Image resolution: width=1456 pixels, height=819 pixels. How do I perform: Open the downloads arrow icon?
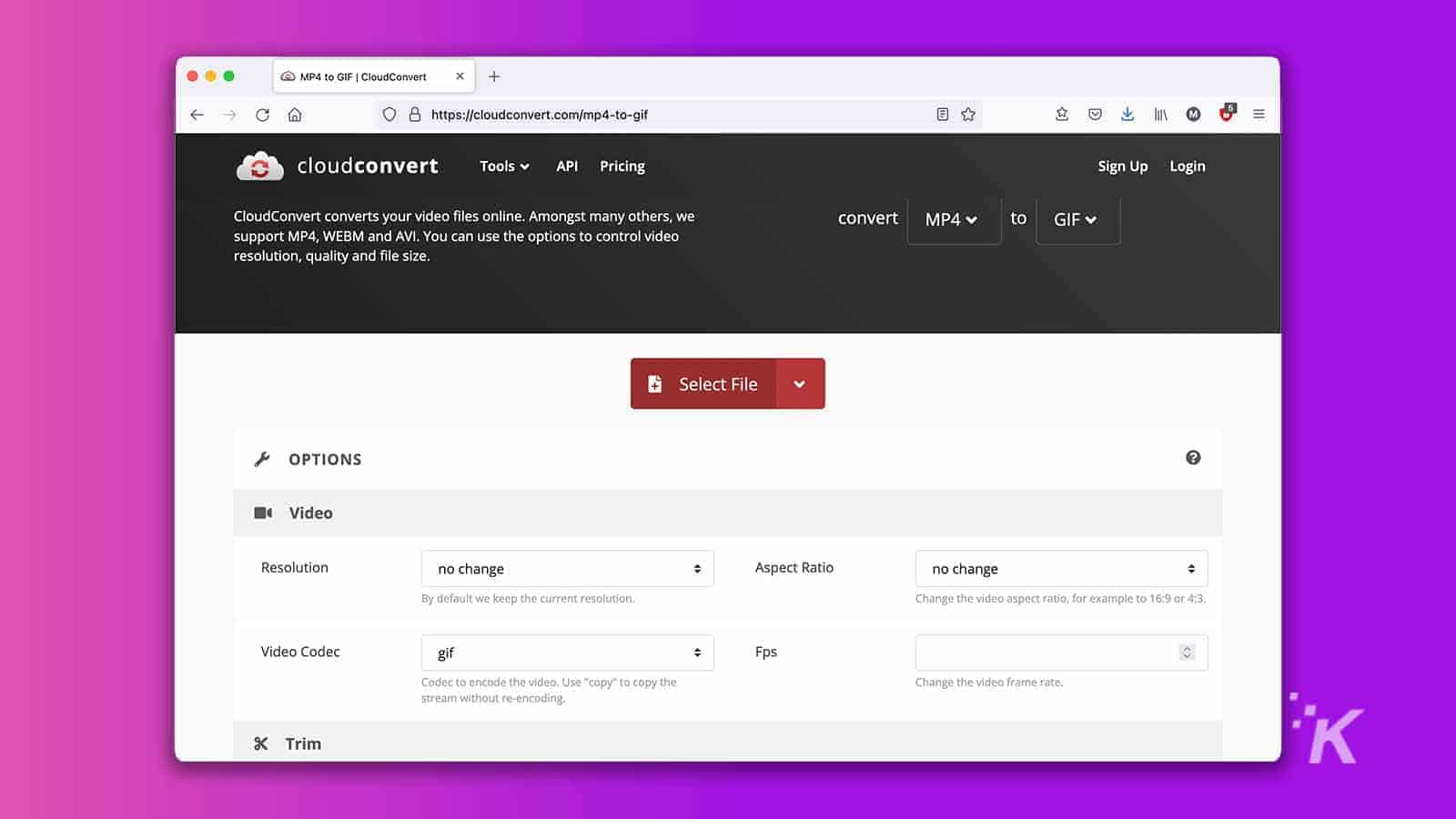click(1127, 115)
